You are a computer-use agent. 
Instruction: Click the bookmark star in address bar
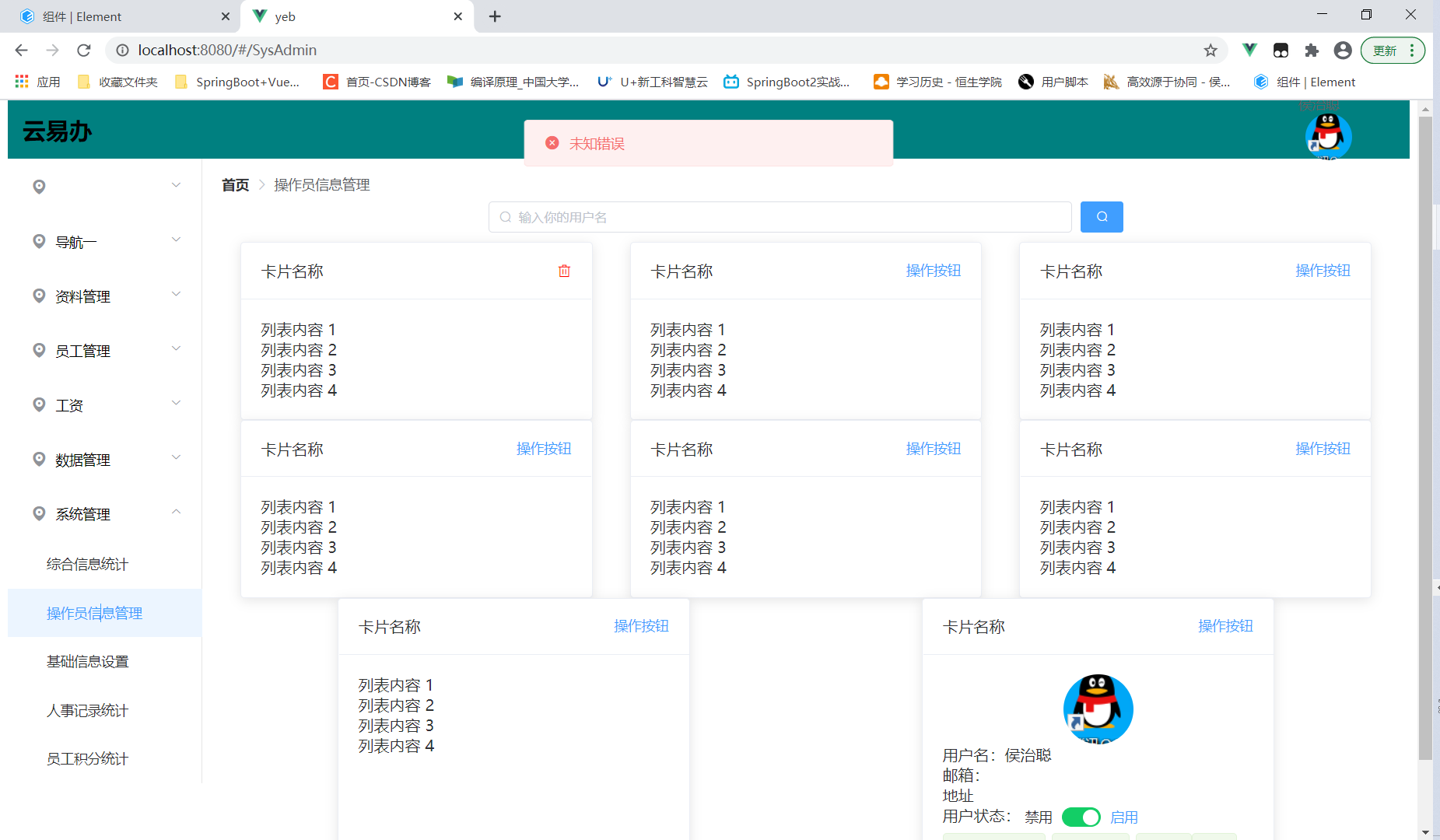(1211, 50)
